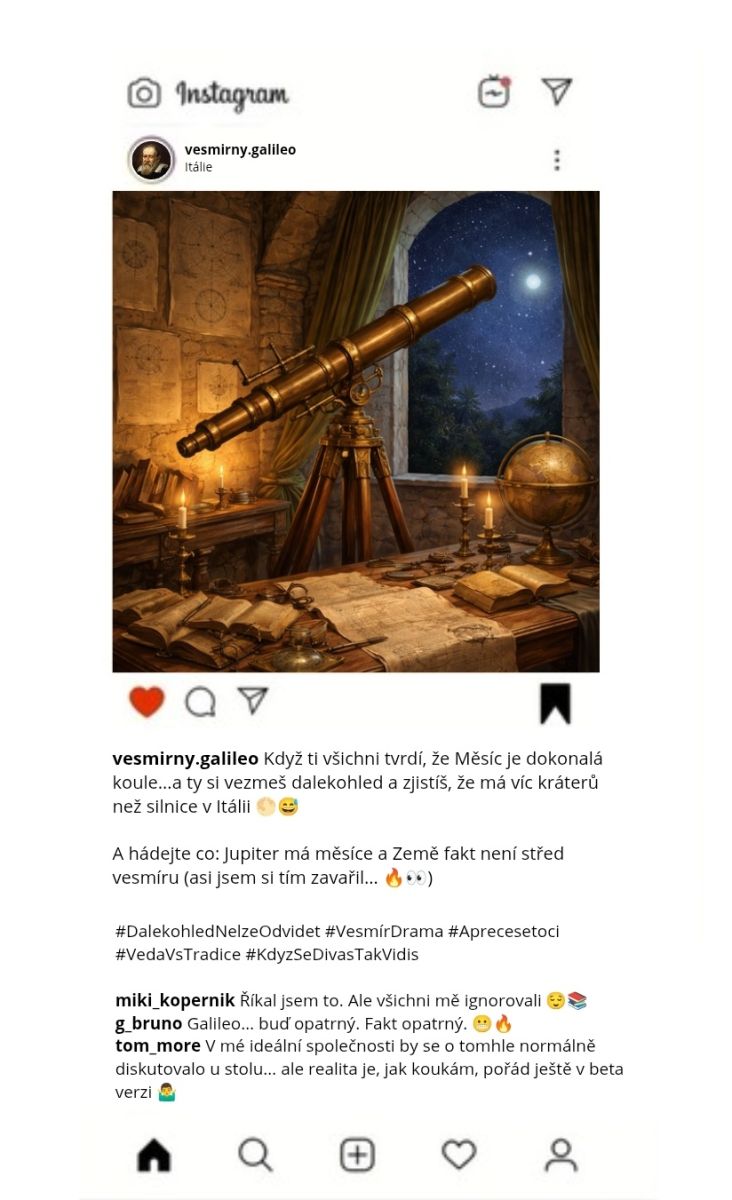Open Search tab with magnifying glass

(x=256, y=1155)
